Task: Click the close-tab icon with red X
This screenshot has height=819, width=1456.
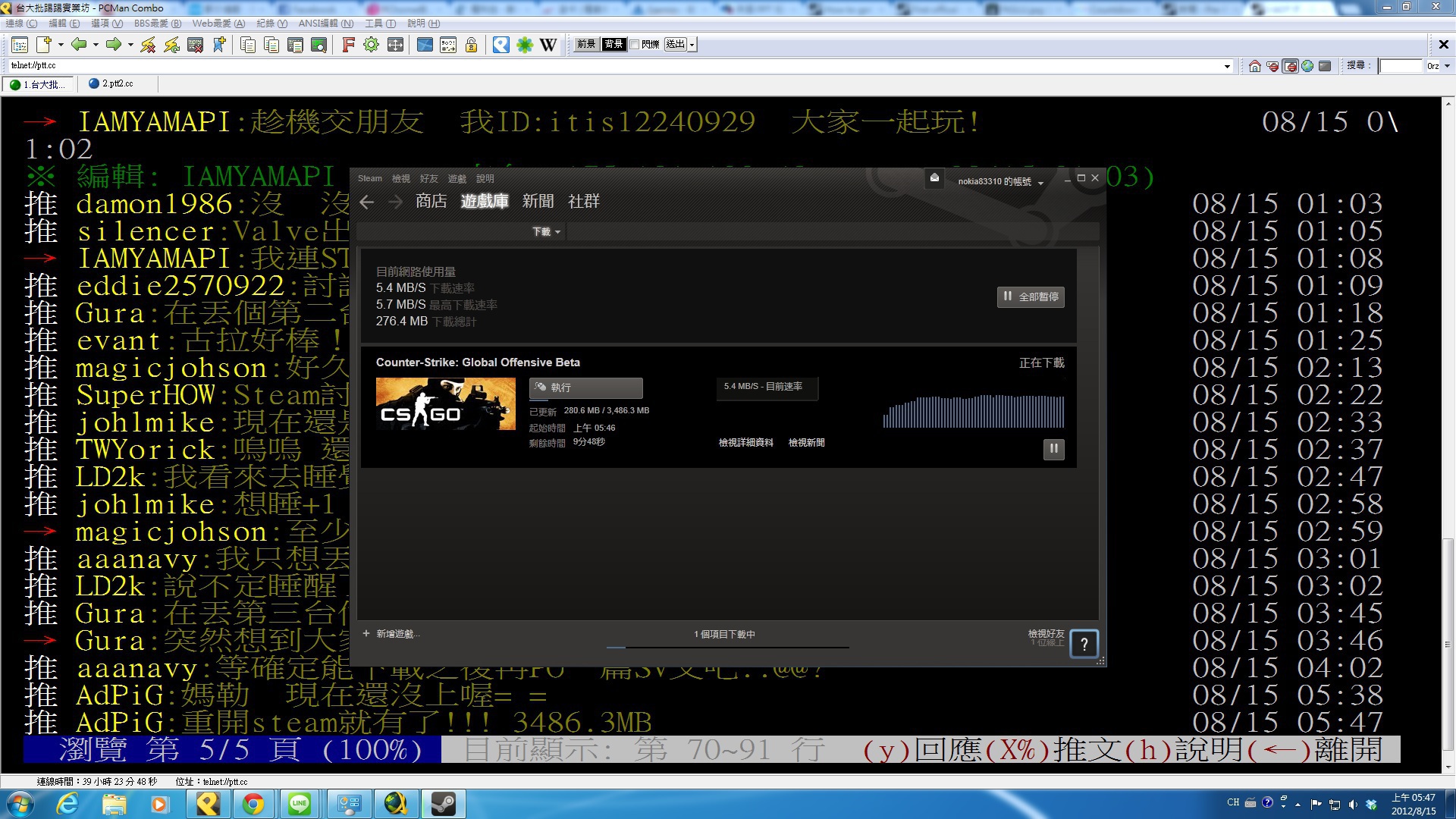Action: pos(196,45)
